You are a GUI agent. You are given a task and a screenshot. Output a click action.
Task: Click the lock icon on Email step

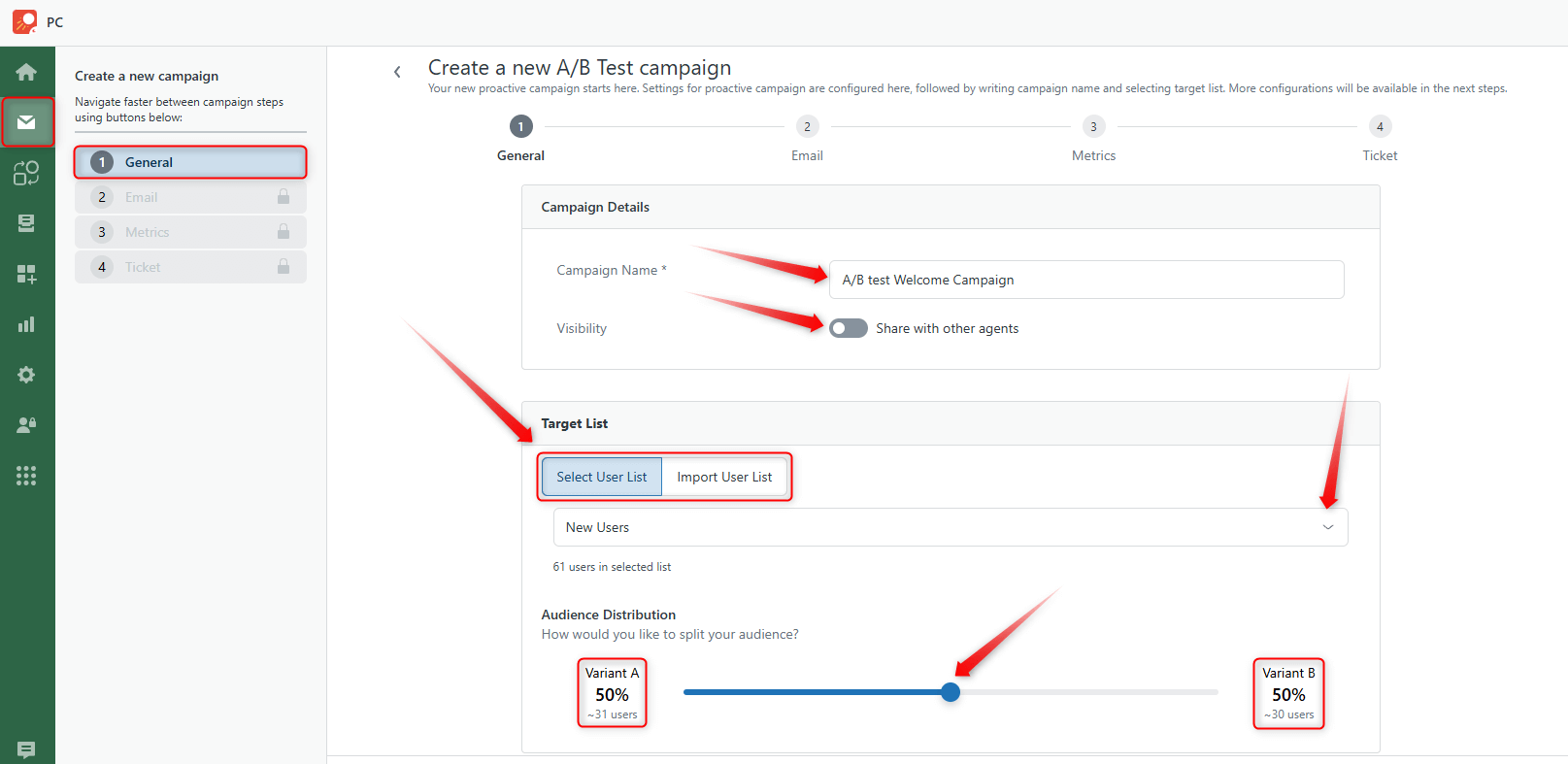(284, 197)
